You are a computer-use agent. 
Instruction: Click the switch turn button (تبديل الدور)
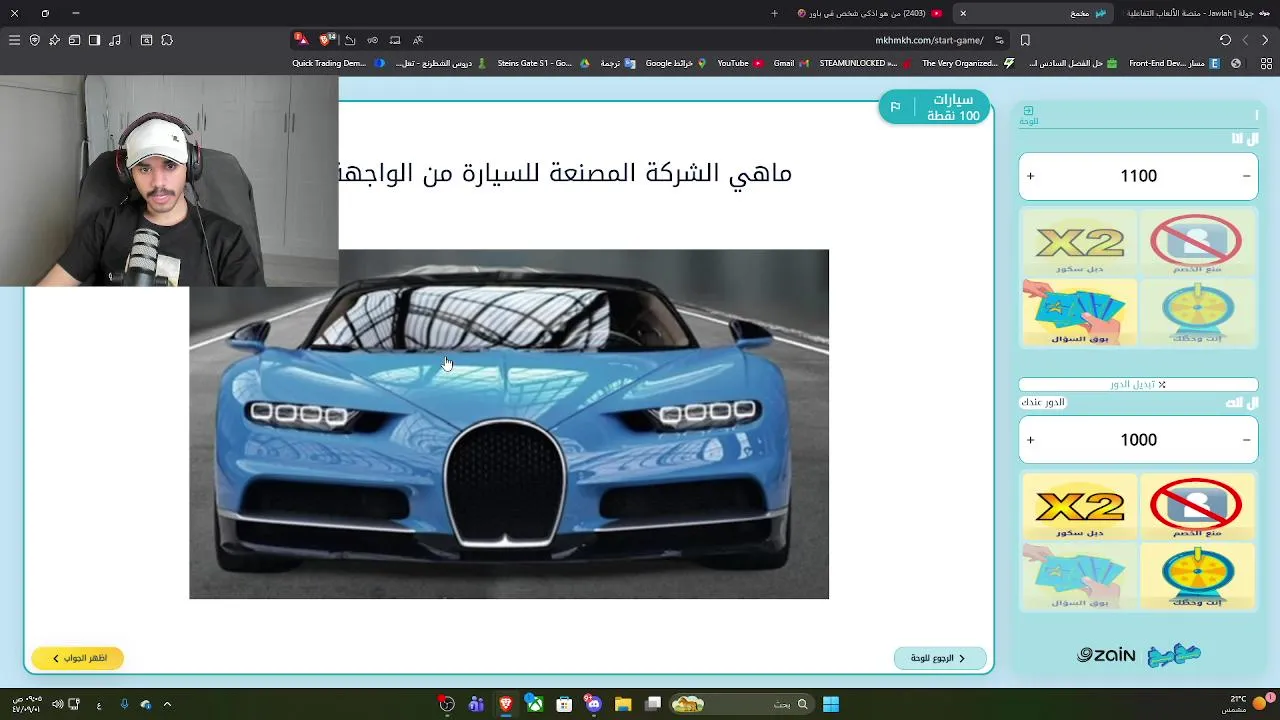pyautogui.click(x=1138, y=384)
